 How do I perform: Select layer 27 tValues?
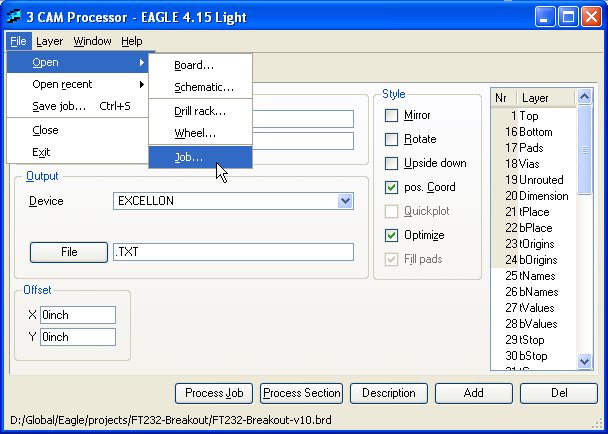[534, 308]
